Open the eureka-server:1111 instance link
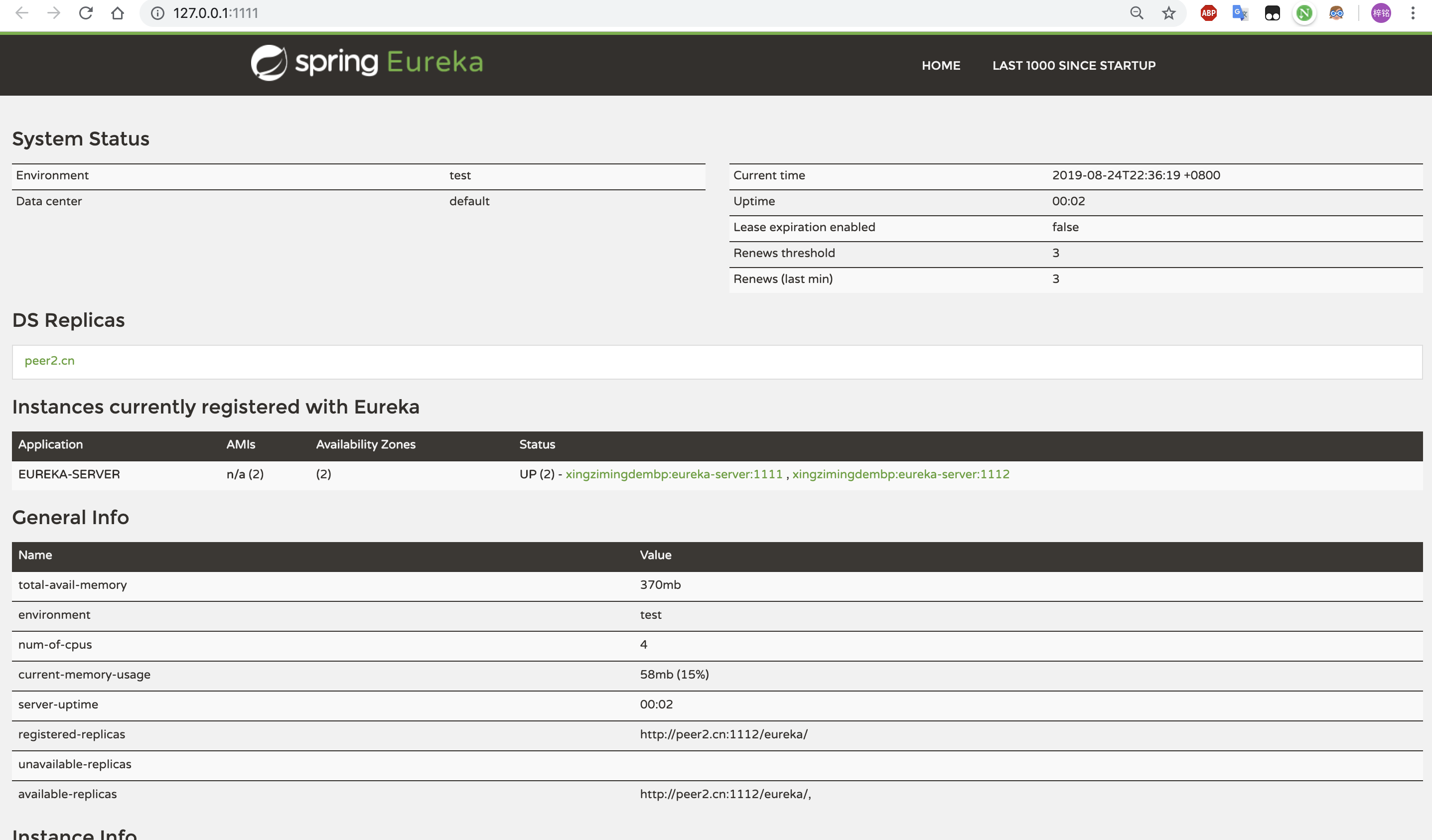Image resolution: width=1432 pixels, height=840 pixels. coord(674,474)
